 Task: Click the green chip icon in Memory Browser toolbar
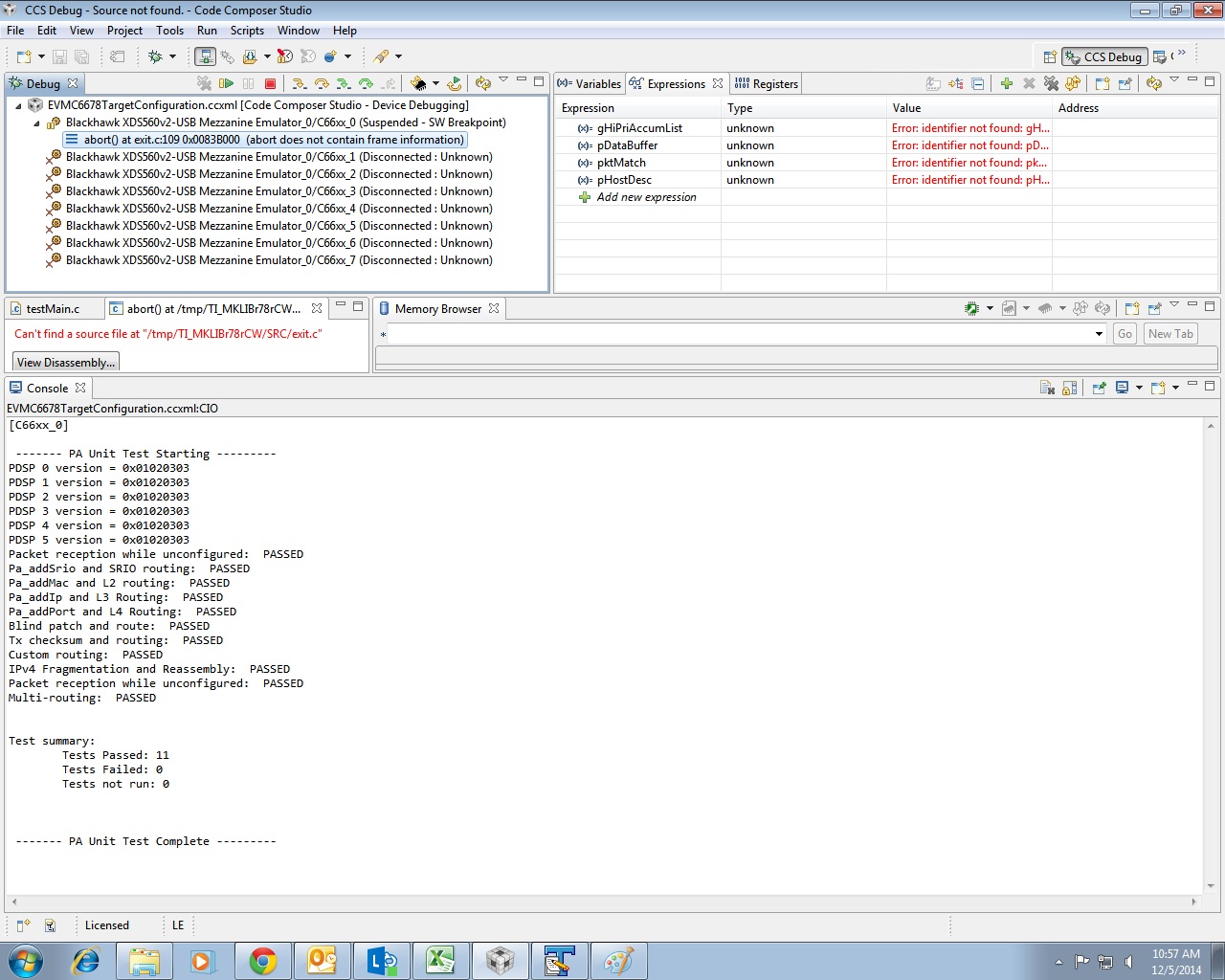coord(972,308)
